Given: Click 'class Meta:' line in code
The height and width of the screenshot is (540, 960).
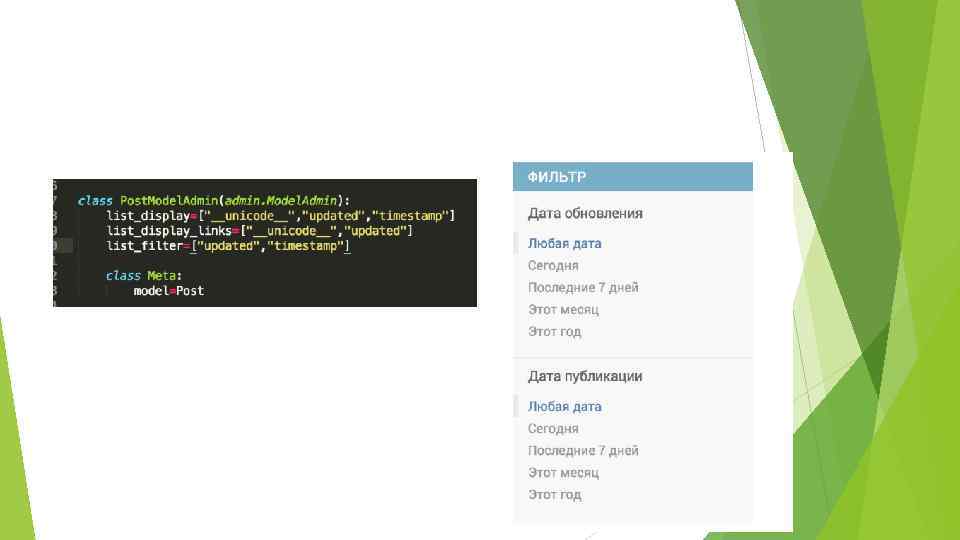Looking at the screenshot, I should pos(144,276).
